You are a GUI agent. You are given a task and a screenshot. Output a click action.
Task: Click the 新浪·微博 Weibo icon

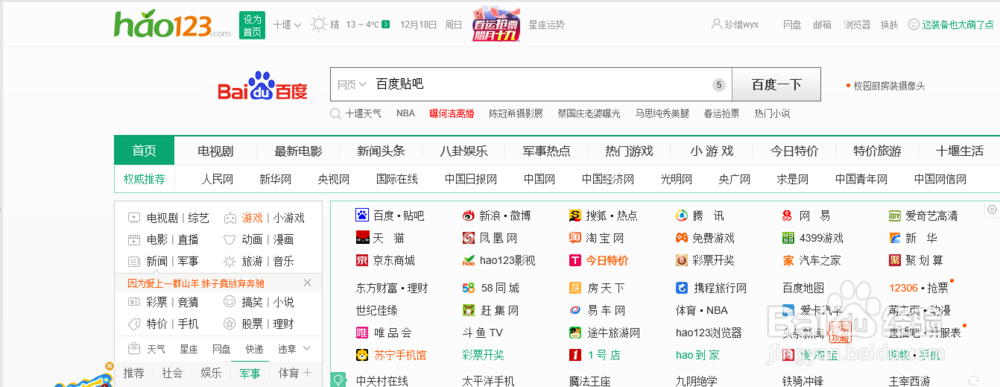tap(469, 215)
